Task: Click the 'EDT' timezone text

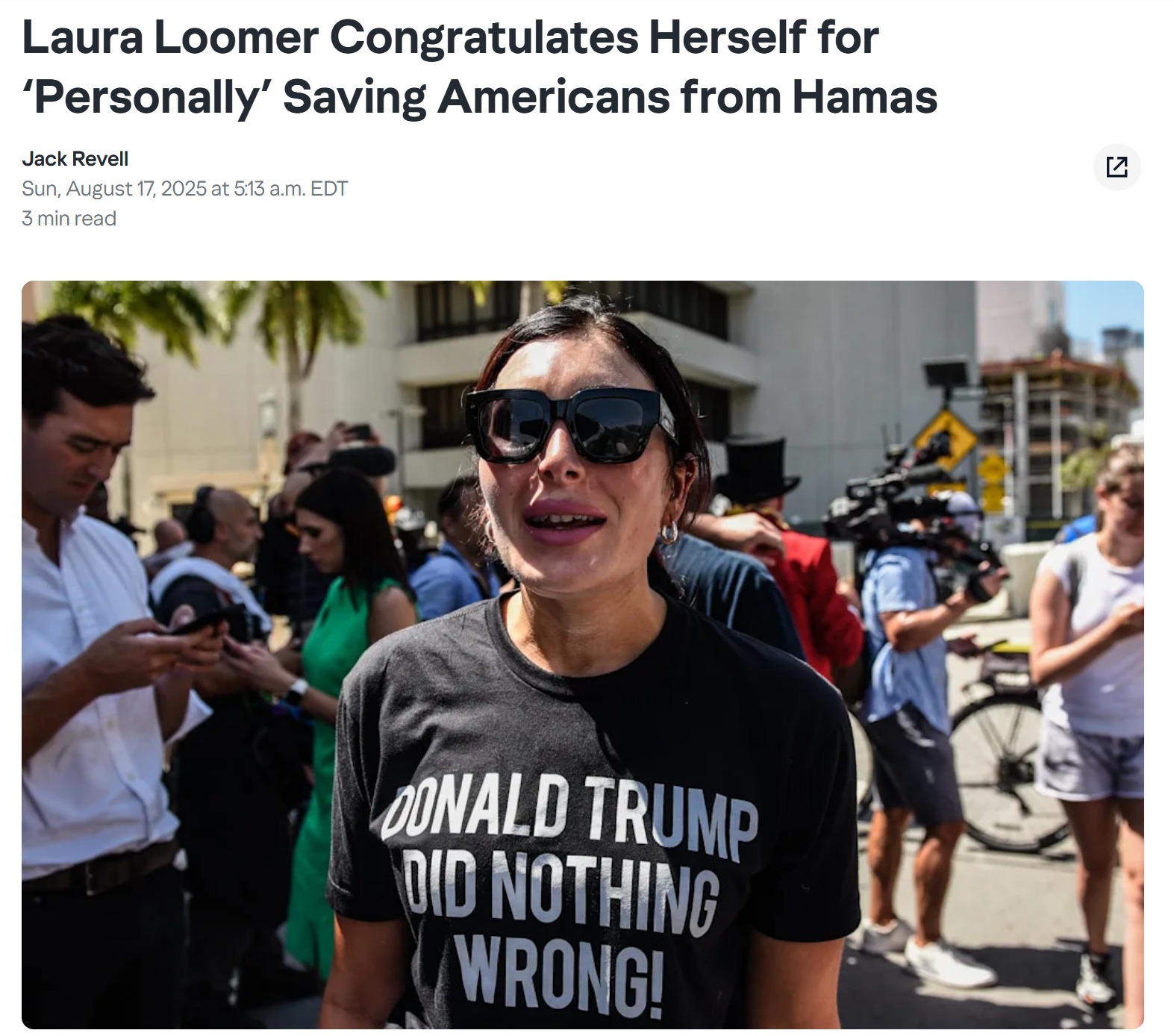Action: (329, 189)
